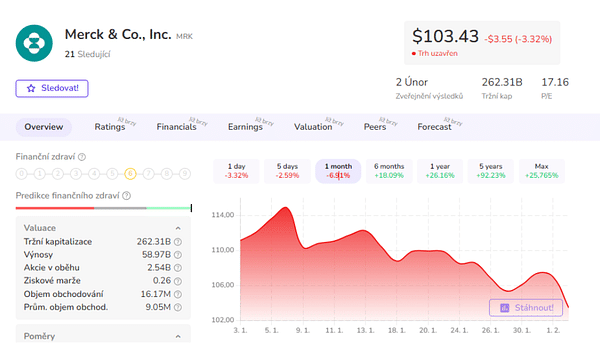
Task: Switch chart to 5 years range
Action: (x=491, y=171)
